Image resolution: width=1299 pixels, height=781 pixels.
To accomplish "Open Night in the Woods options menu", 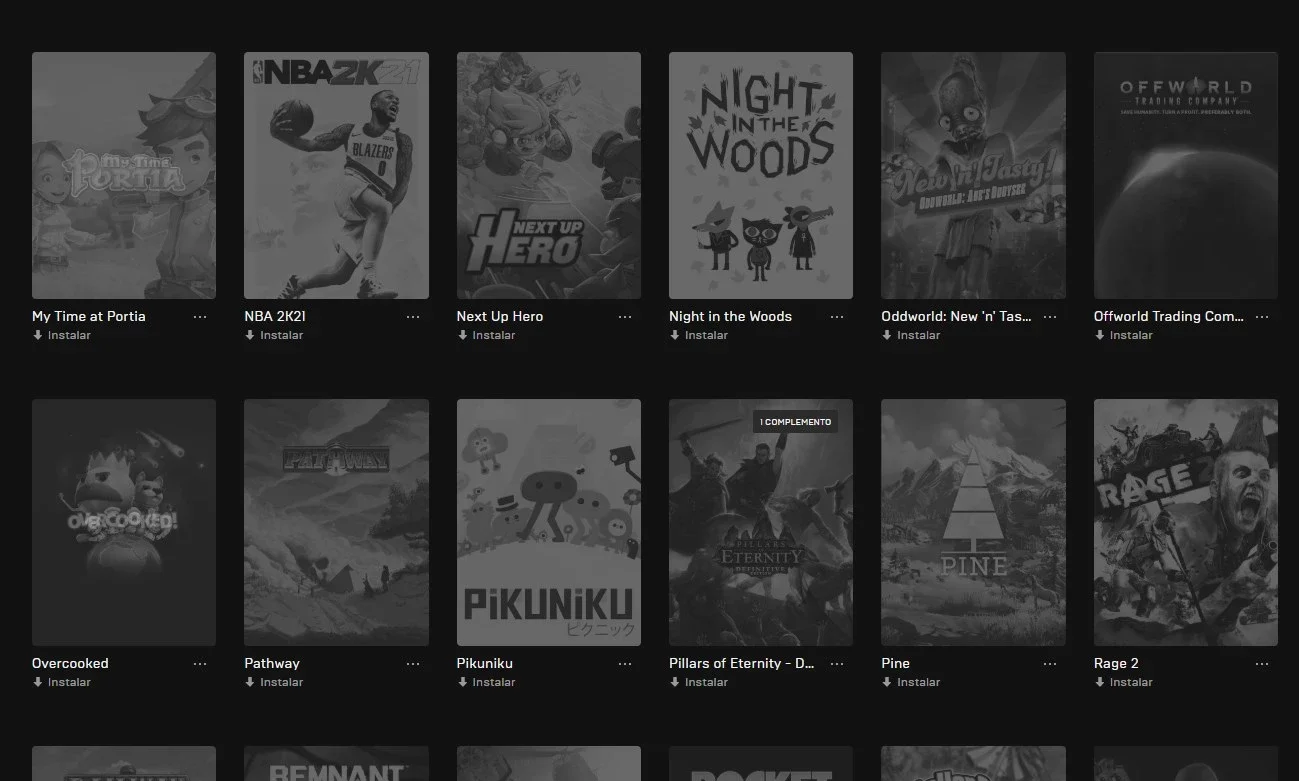I will tap(837, 317).
